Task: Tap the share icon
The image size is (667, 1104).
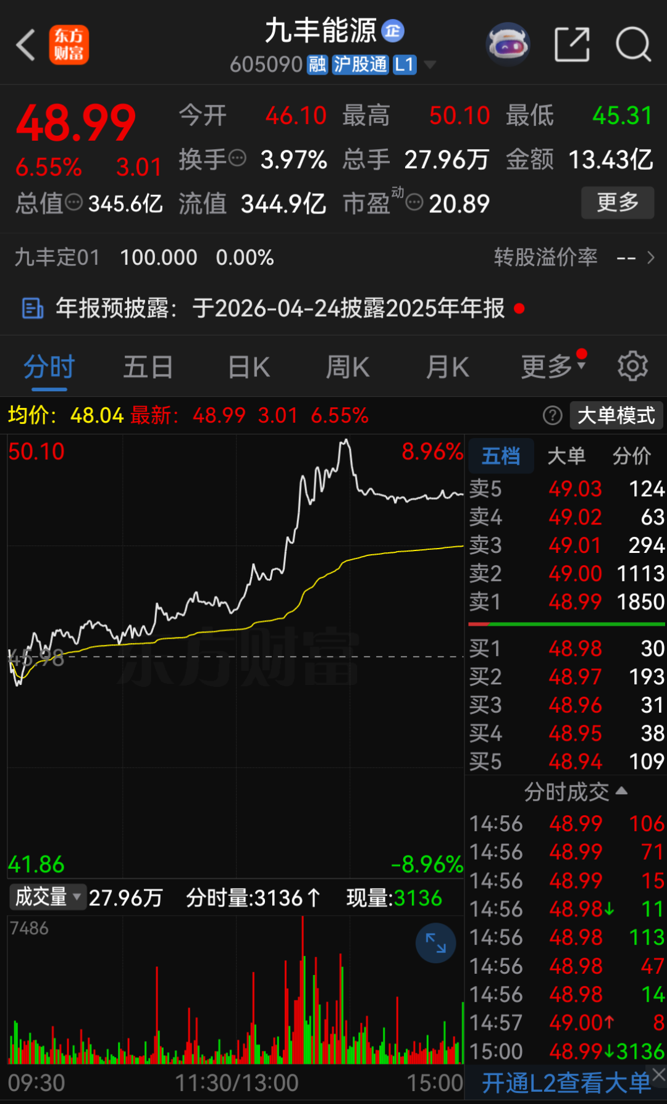Action: click(x=571, y=45)
